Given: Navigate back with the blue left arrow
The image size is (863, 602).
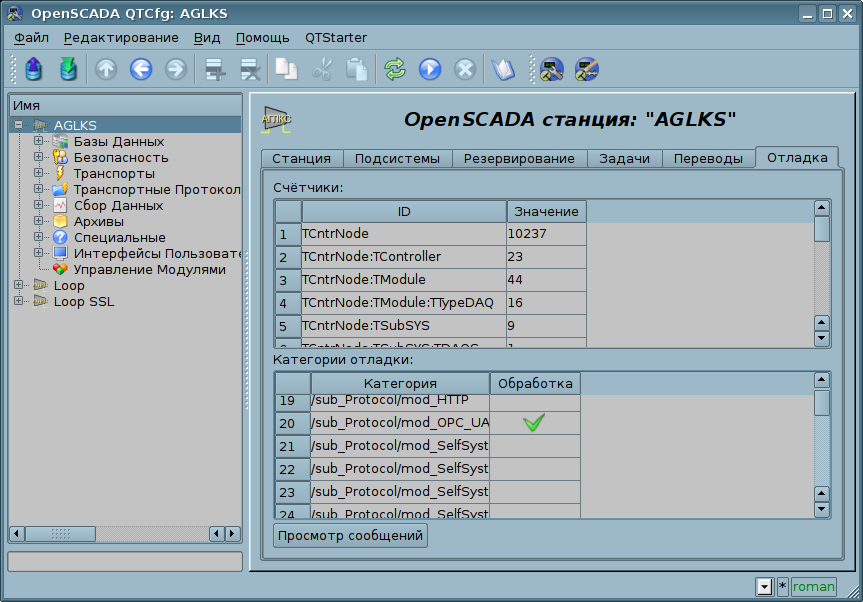Looking at the screenshot, I should click(x=141, y=70).
